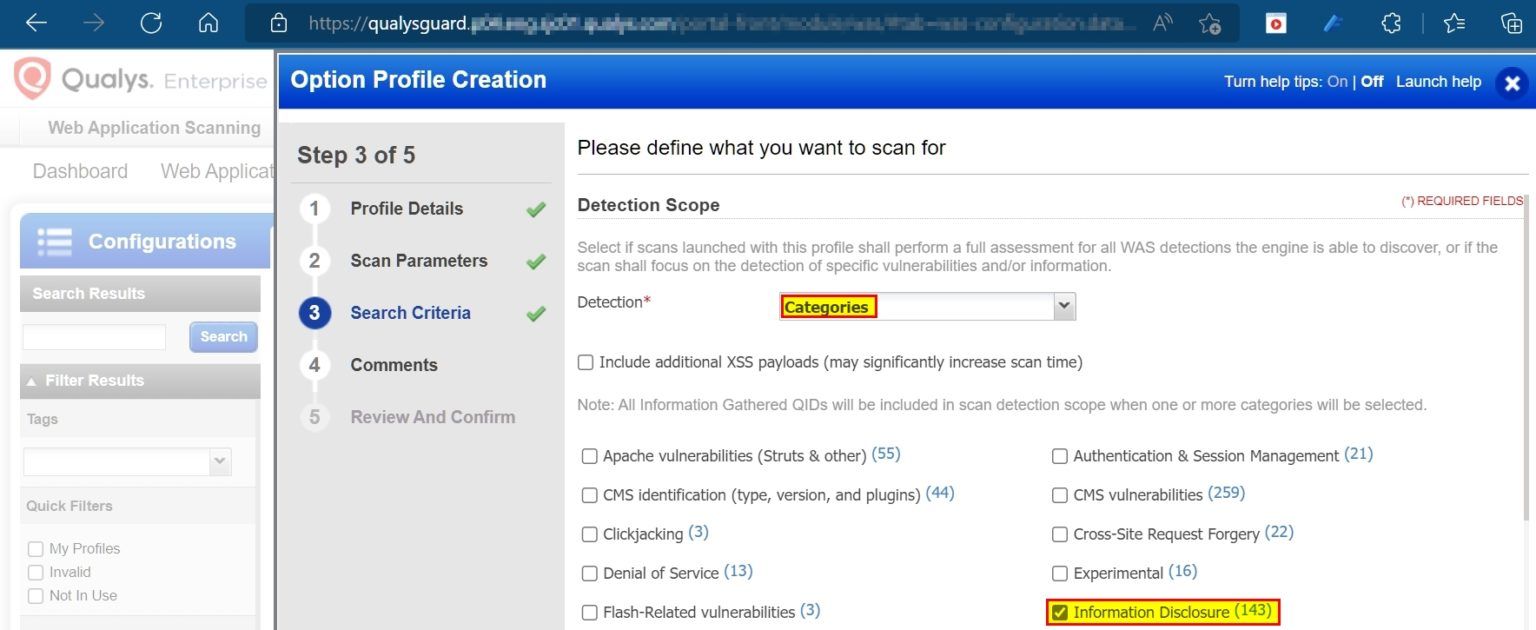The image size is (1536, 630).
Task: Open Launch help
Action: coord(1438,81)
